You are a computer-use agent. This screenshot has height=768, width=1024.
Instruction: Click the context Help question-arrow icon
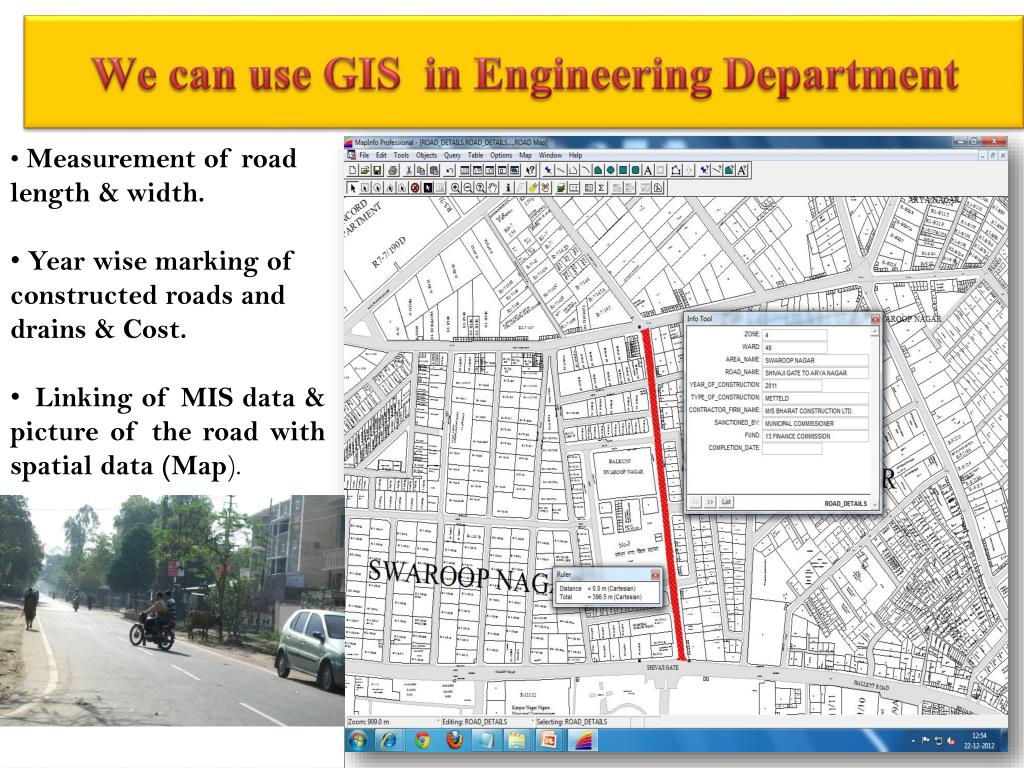(x=530, y=170)
